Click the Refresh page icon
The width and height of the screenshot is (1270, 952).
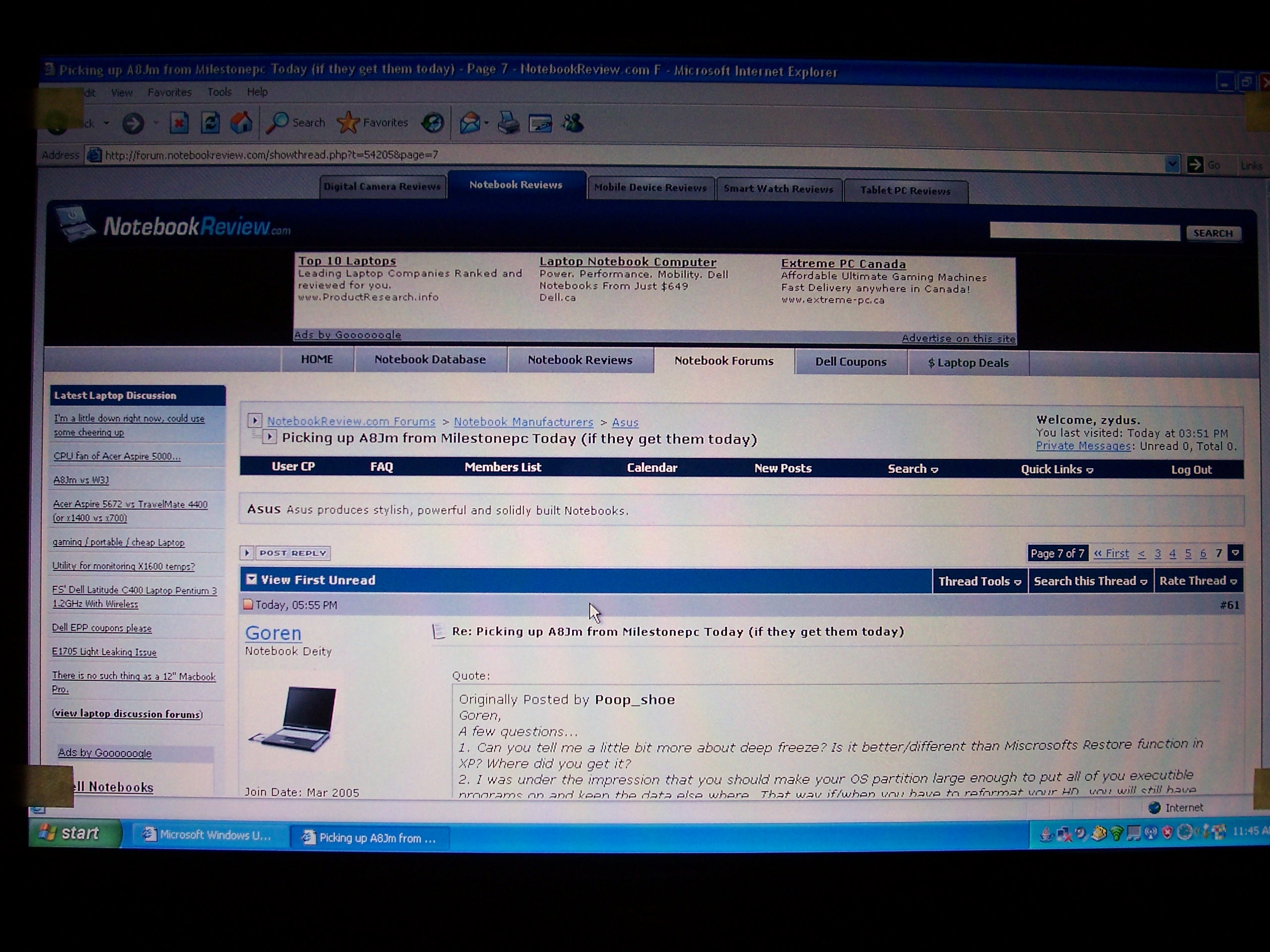pos(210,123)
